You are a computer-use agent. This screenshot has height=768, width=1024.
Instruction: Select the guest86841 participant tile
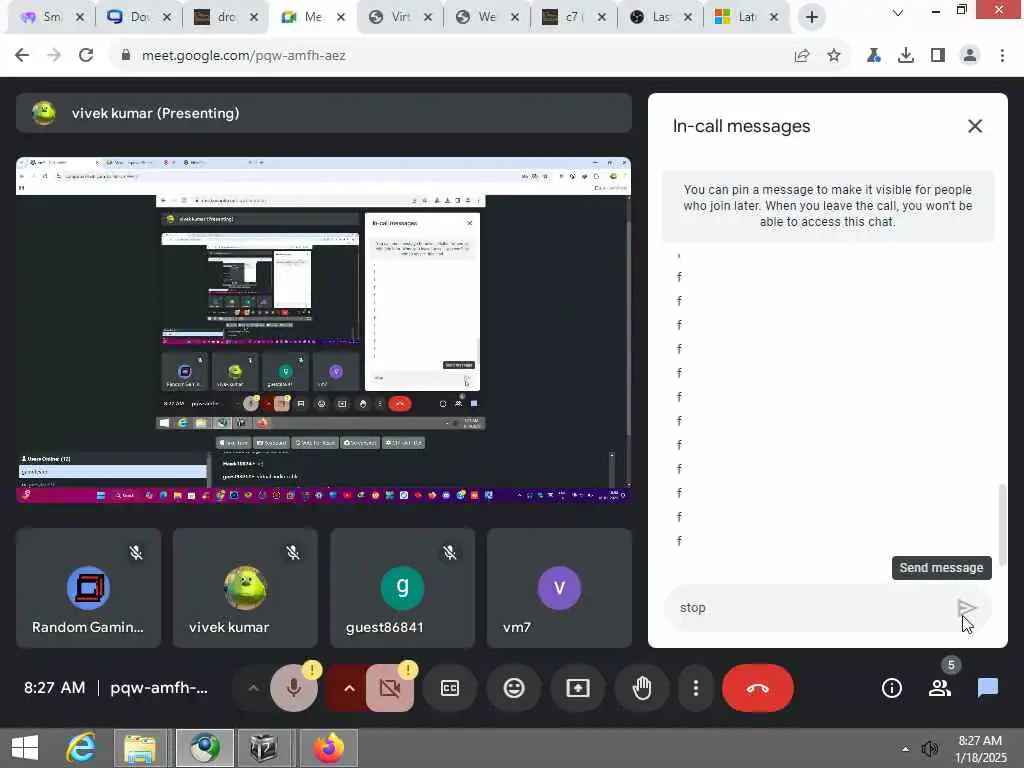tap(402, 588)
